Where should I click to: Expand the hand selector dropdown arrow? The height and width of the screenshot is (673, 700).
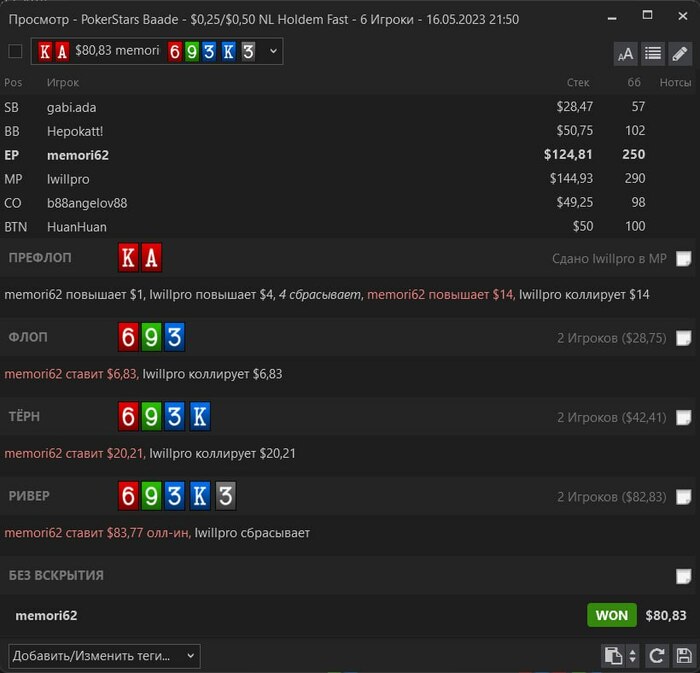tap(273, 51)
